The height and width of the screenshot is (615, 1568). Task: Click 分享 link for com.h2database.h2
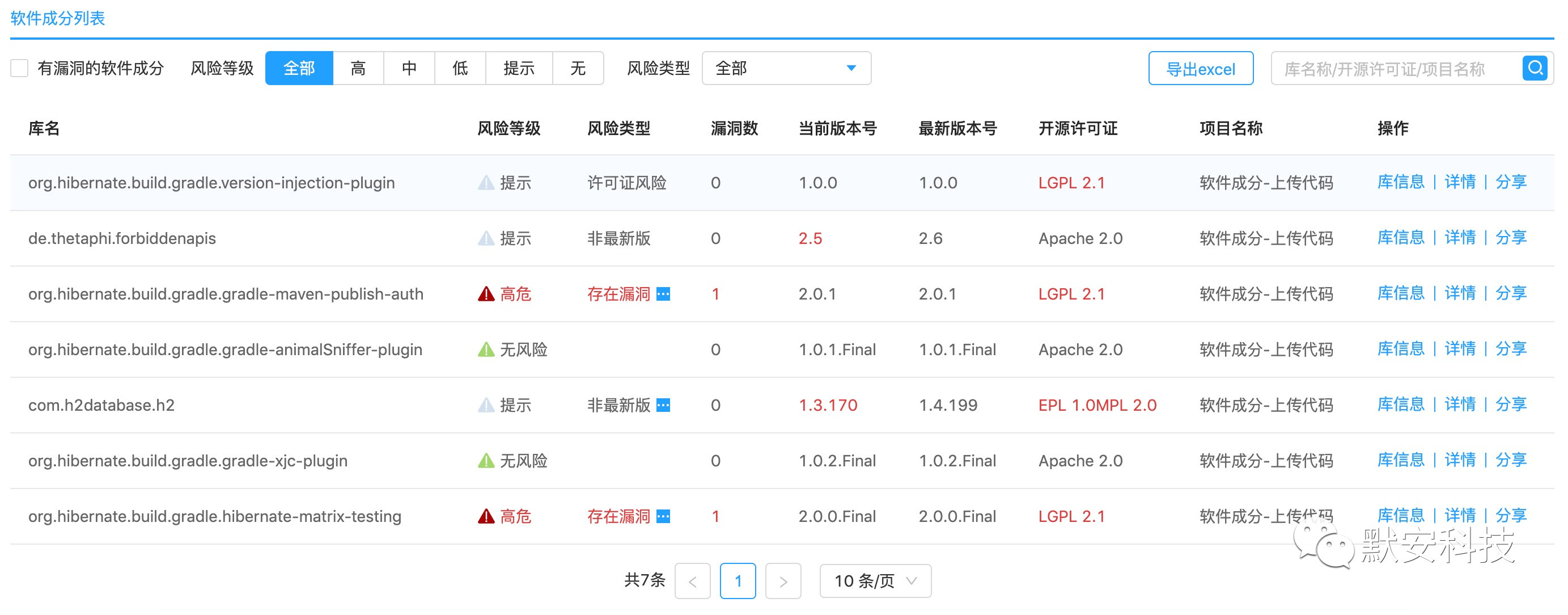[x=1511, y=405]
